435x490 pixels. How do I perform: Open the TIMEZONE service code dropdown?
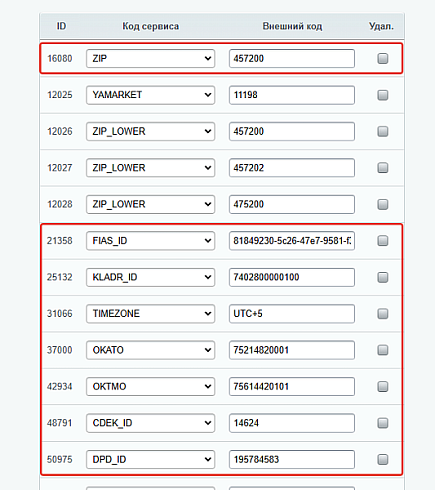pyautogui.click(x=150, y=314)
